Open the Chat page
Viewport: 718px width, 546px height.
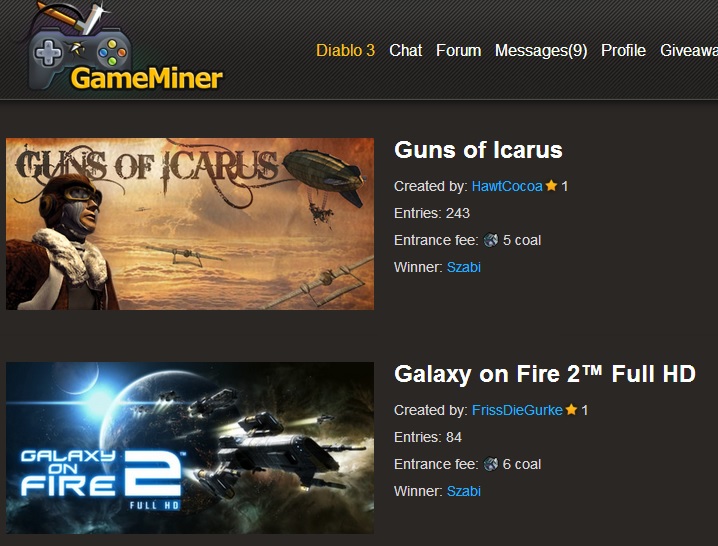point(405,50)
